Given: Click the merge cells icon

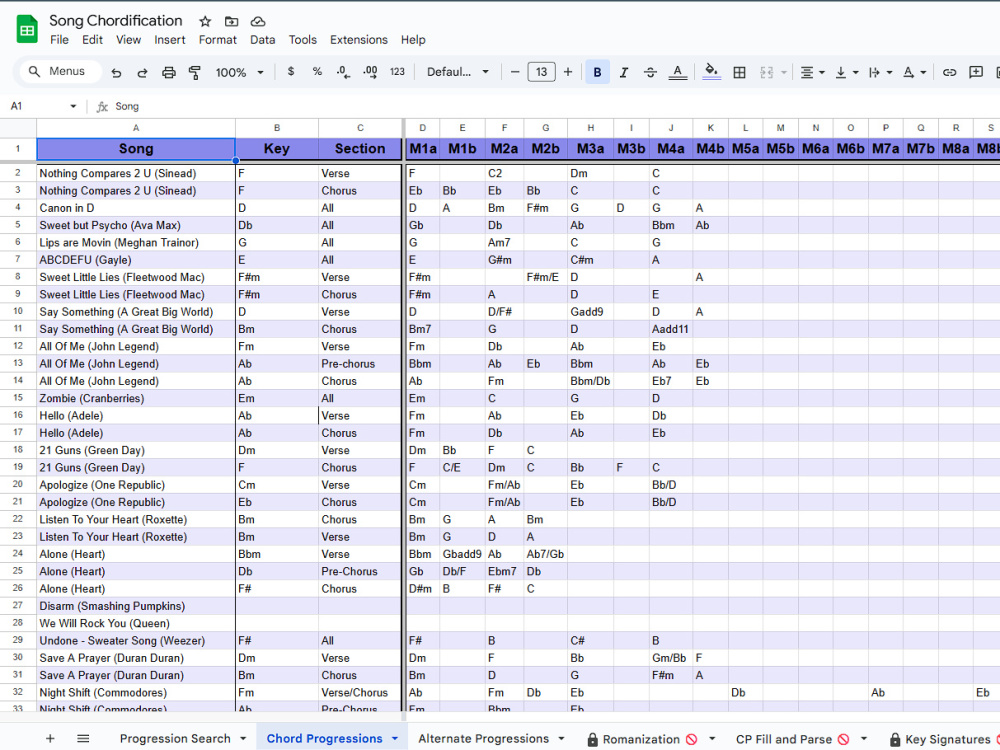Looking at the screenshot, I should click(767, 72).
